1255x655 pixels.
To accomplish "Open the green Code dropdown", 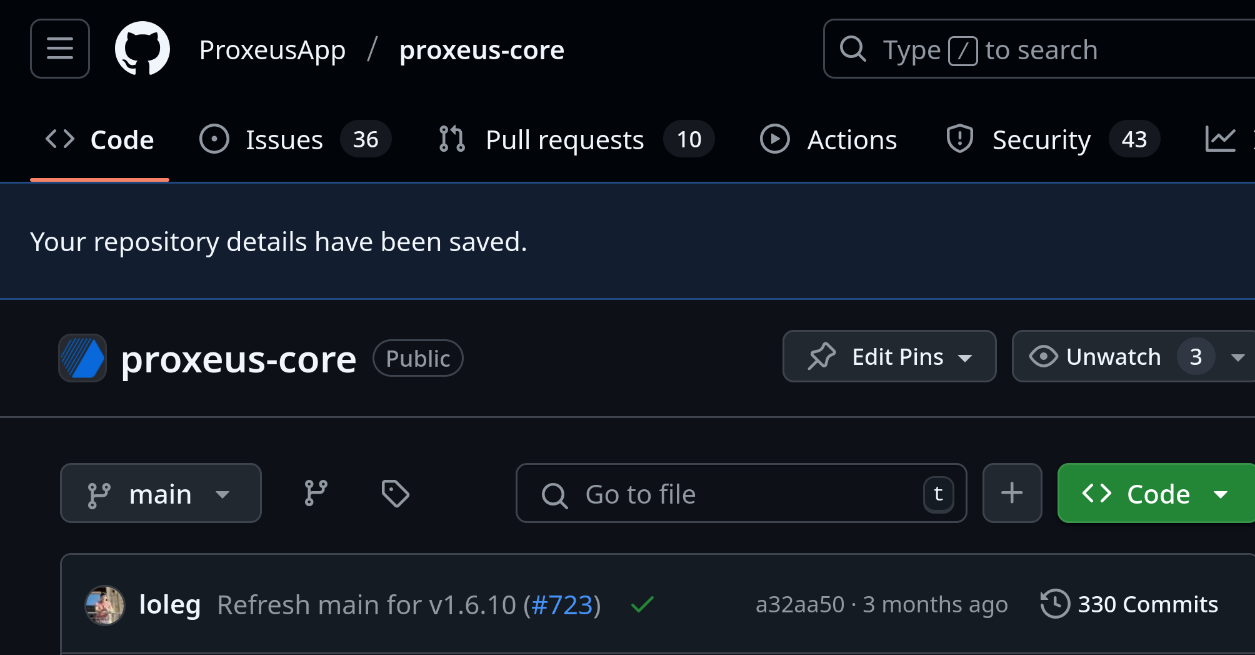I will 1156,493.
